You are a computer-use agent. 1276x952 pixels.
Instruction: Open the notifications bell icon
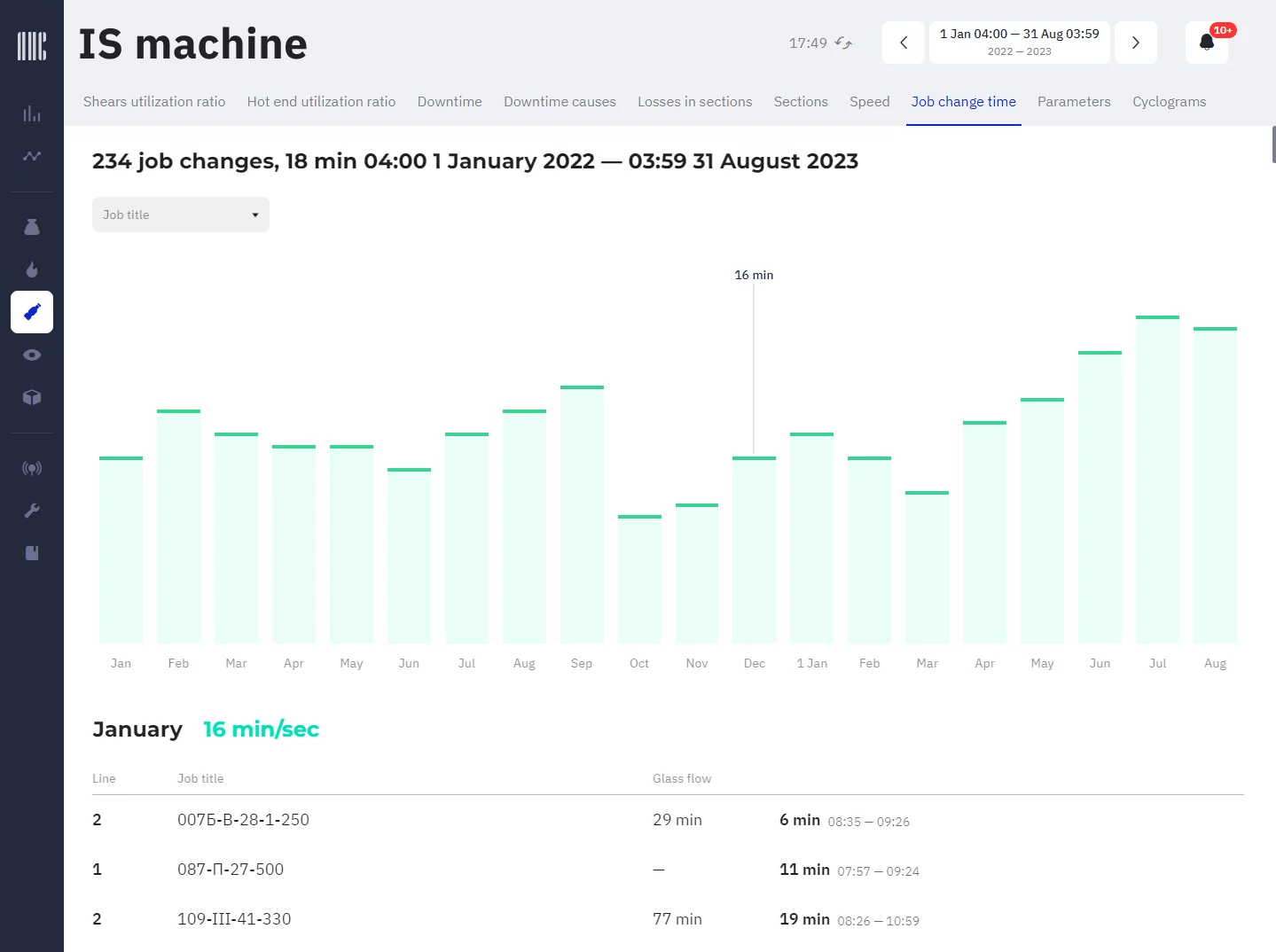point(1206,43)
